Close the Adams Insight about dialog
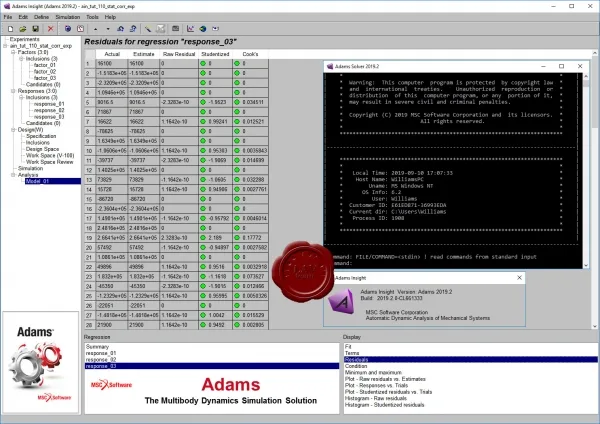This screenshot has height=424, width=600. pyautogui.click(x=519, y=278)
